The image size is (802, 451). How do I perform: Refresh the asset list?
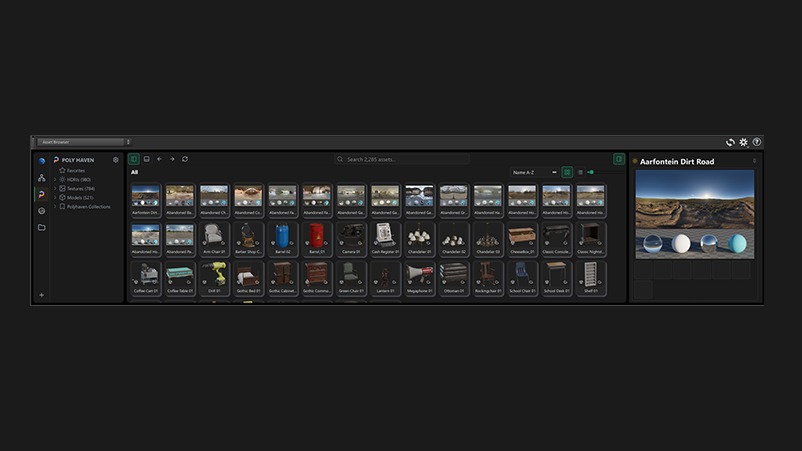point(185,159)
